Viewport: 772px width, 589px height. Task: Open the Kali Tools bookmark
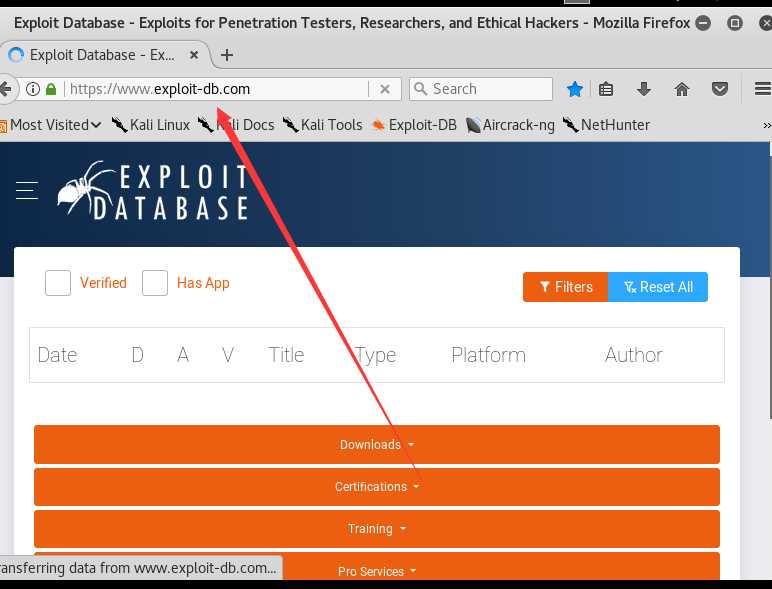coord(322,125)
